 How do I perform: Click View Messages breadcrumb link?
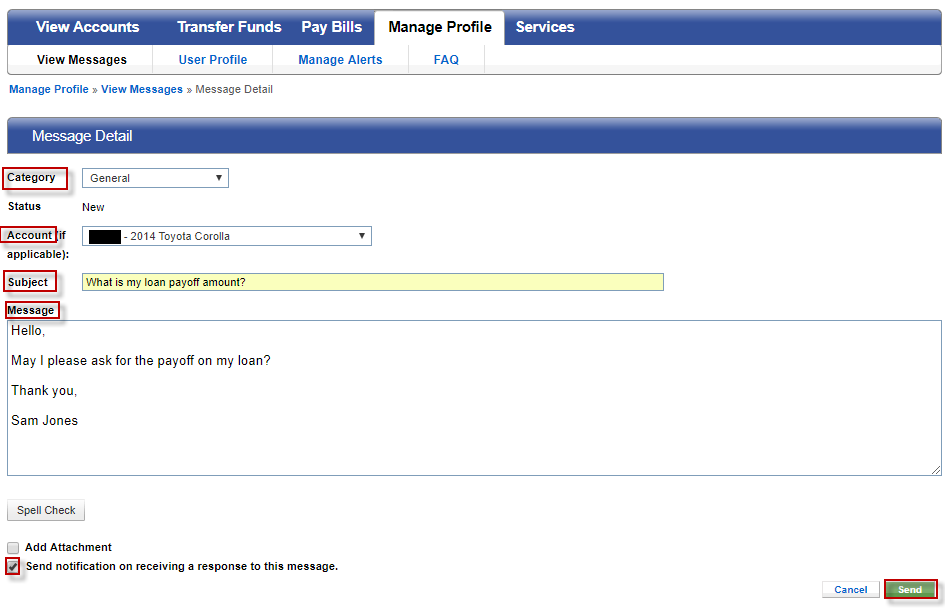(x=142, y=89)
